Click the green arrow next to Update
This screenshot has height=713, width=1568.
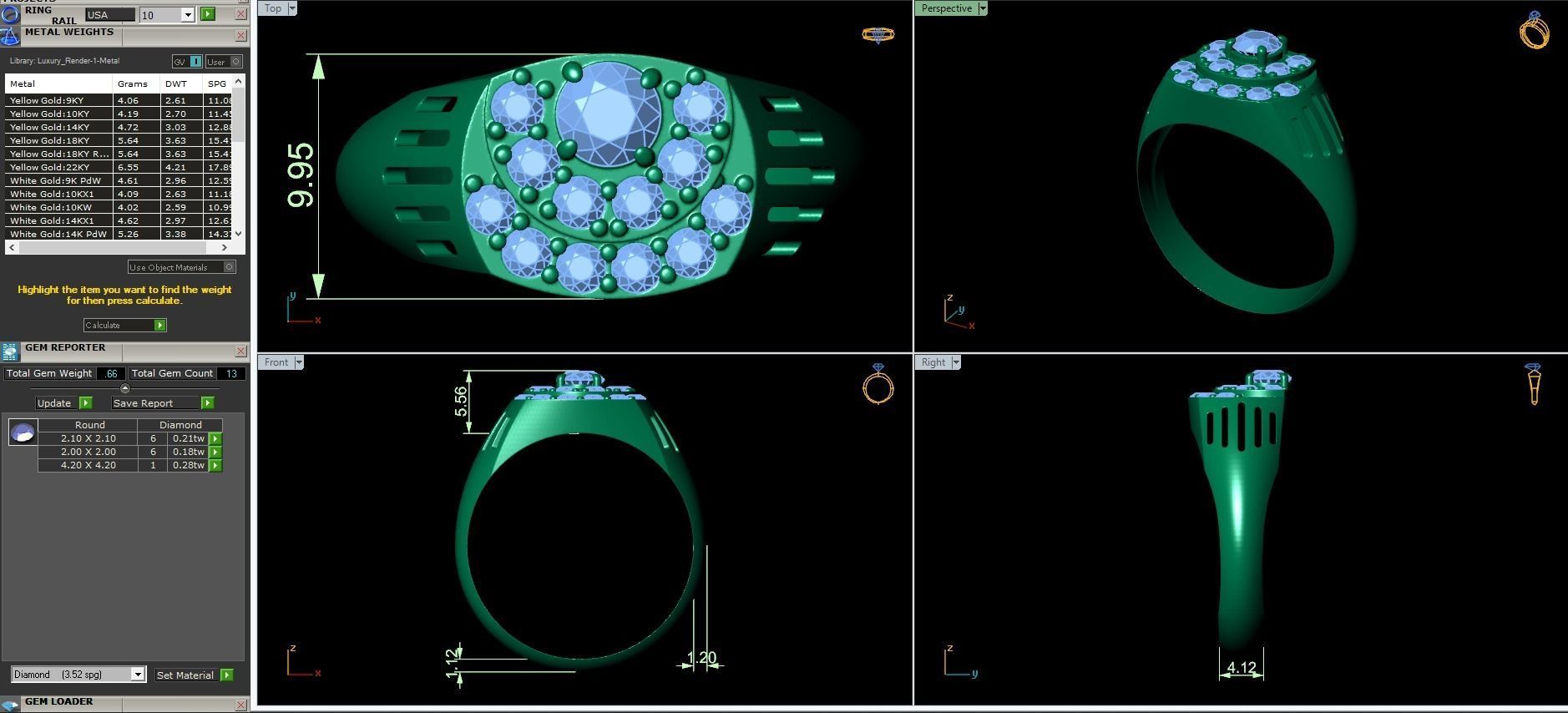point(85,402)
